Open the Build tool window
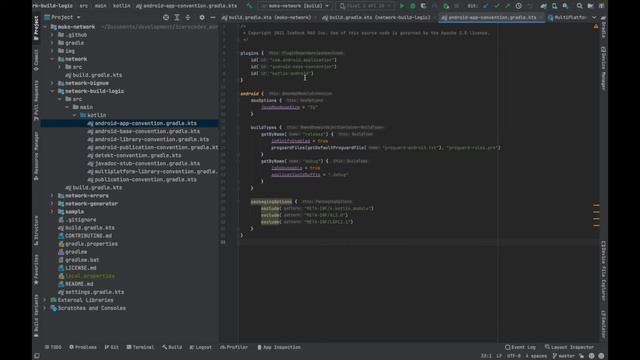Screen dimensions: 640x360 [172, 347]
